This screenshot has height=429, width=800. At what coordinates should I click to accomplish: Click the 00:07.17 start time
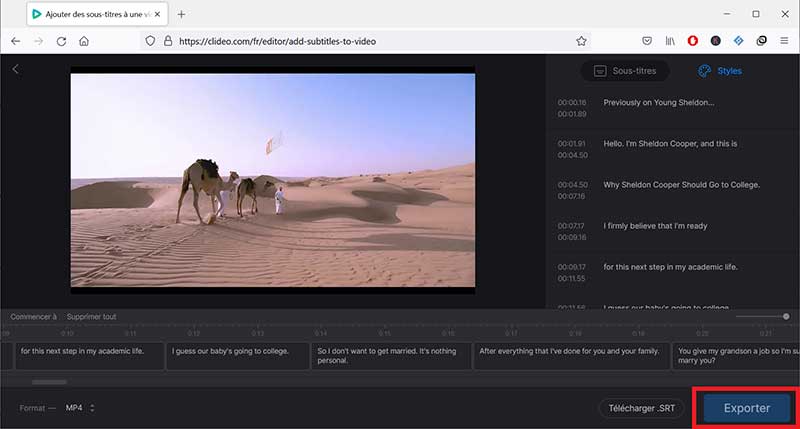tap(571, 226)
